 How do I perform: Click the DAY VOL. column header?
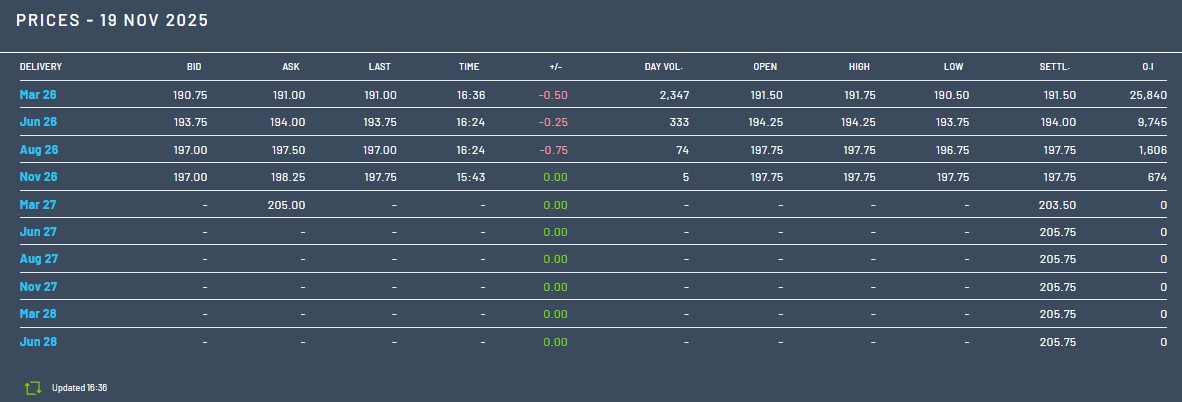pyautogui.click(x=664, y=67)
